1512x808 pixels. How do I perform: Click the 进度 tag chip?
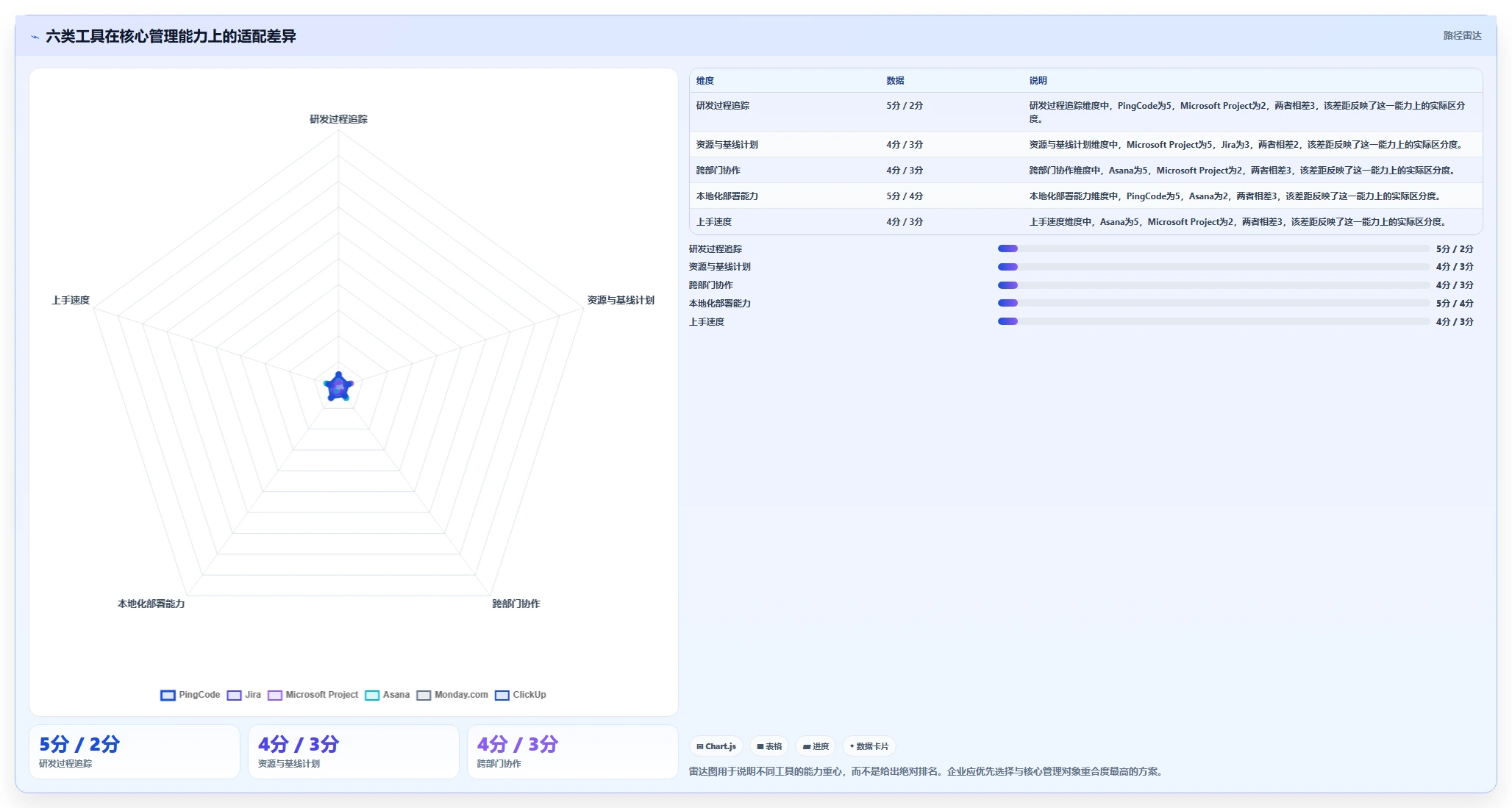pyautogui.click(x=816, y=746)
